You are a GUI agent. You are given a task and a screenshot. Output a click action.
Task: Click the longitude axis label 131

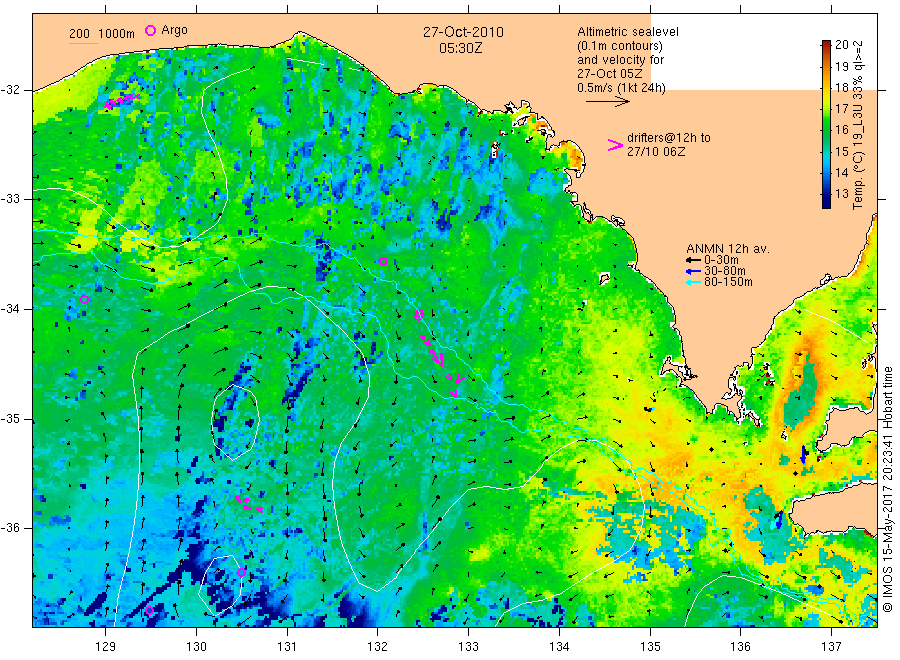pyautogui.click(x=287, y=647)
